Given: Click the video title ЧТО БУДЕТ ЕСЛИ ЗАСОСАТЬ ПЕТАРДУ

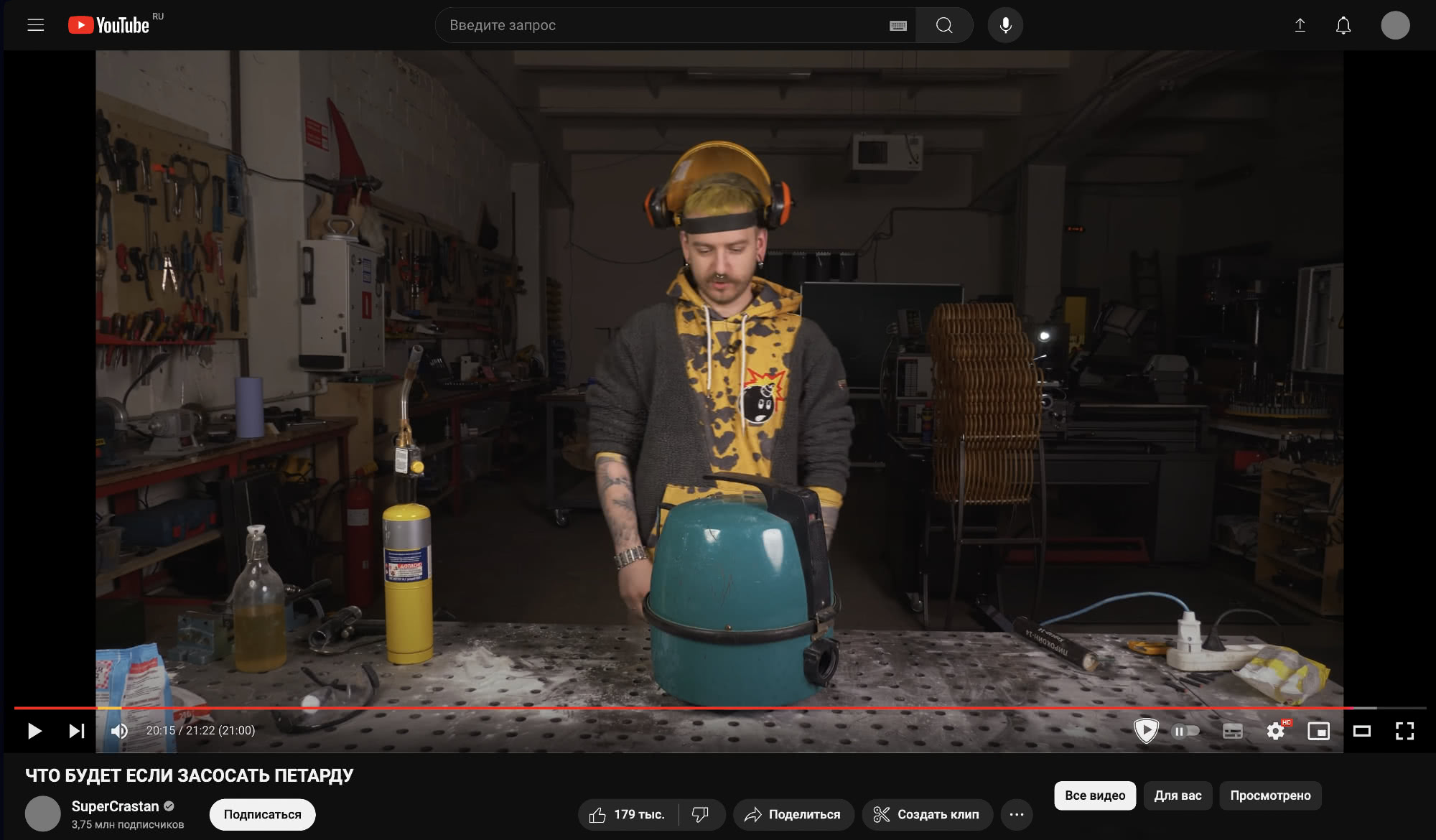Looking at the screenshot, I should click(190, 775).
